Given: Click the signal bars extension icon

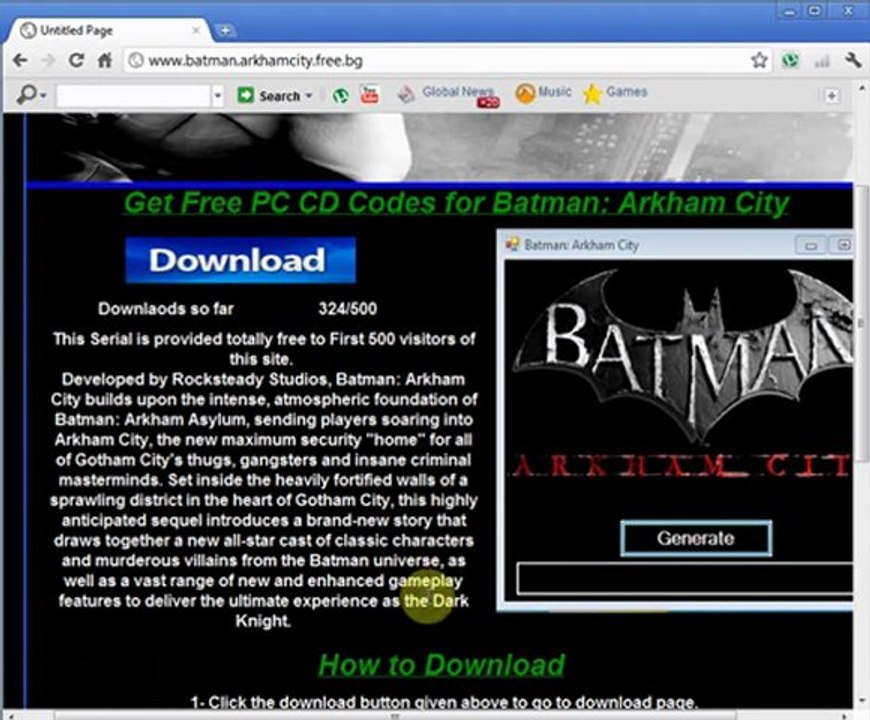Looking at the screenshot, I should pos(822,61).
